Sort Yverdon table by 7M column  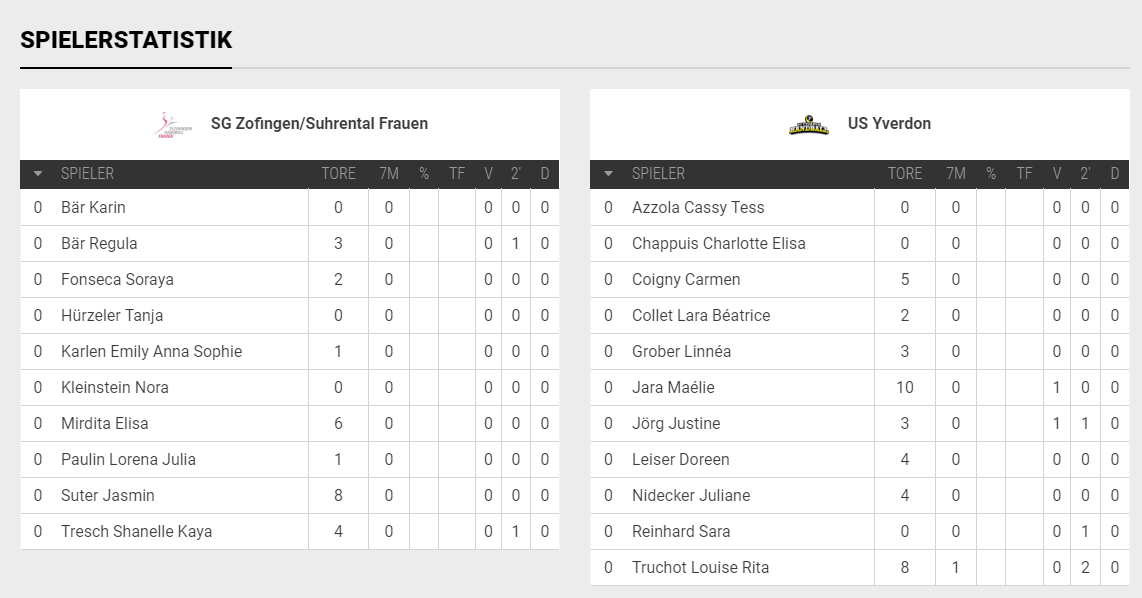[956, 174]
